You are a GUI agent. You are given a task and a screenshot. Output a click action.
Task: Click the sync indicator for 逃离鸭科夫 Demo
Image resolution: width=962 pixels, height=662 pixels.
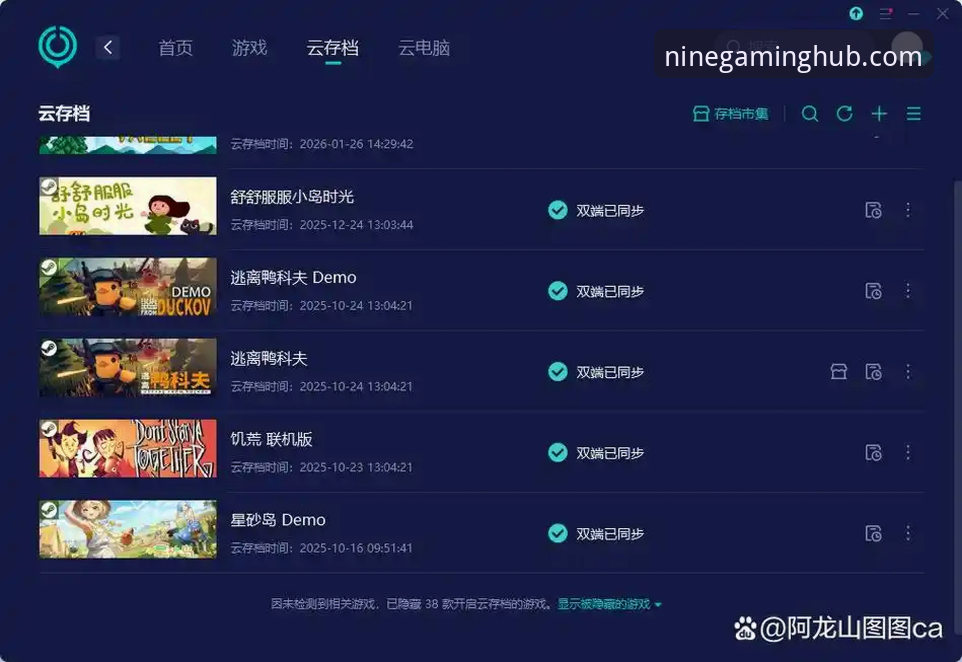tap(558, 291)
